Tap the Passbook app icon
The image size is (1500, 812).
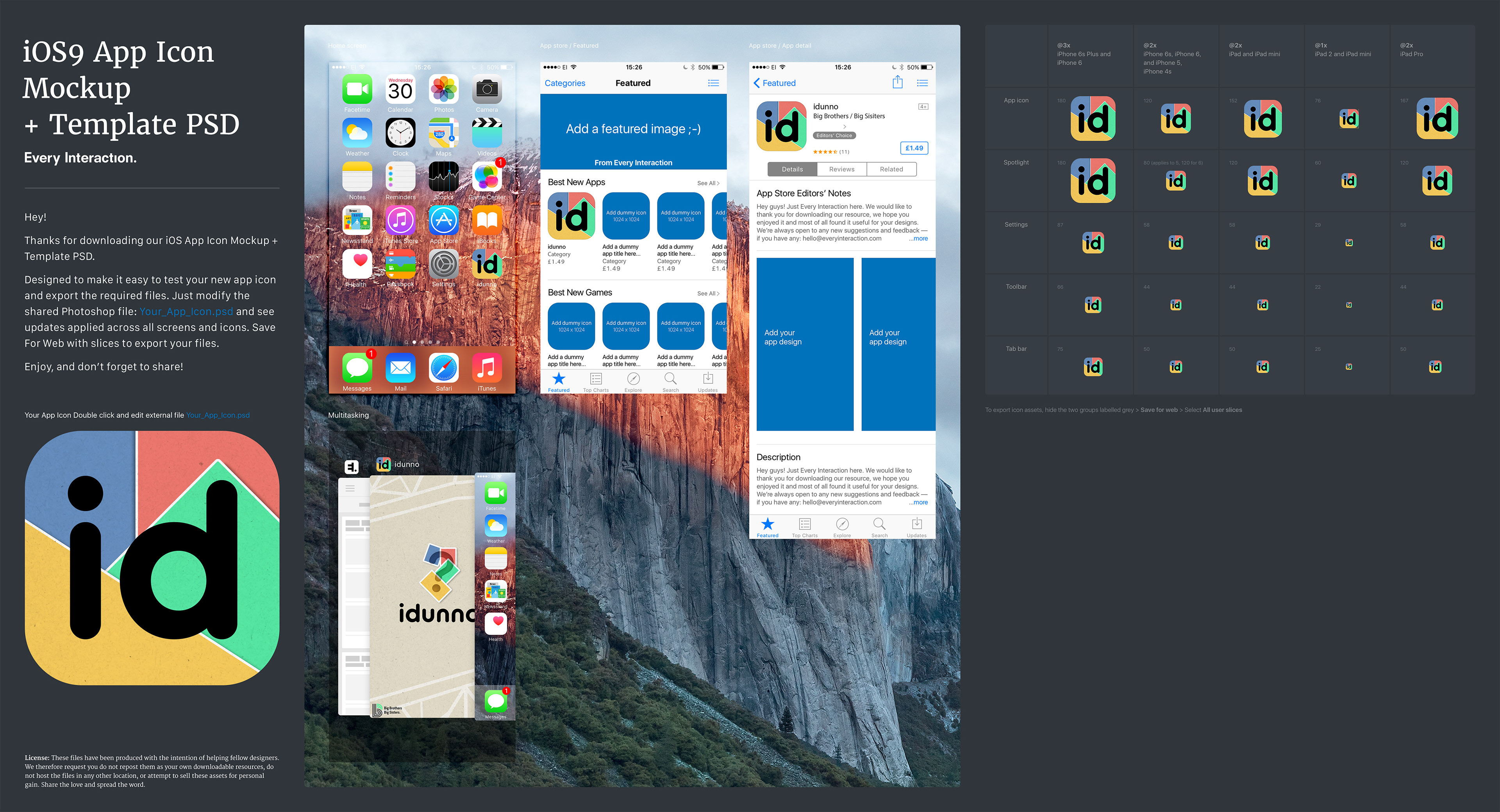(400, 264)
